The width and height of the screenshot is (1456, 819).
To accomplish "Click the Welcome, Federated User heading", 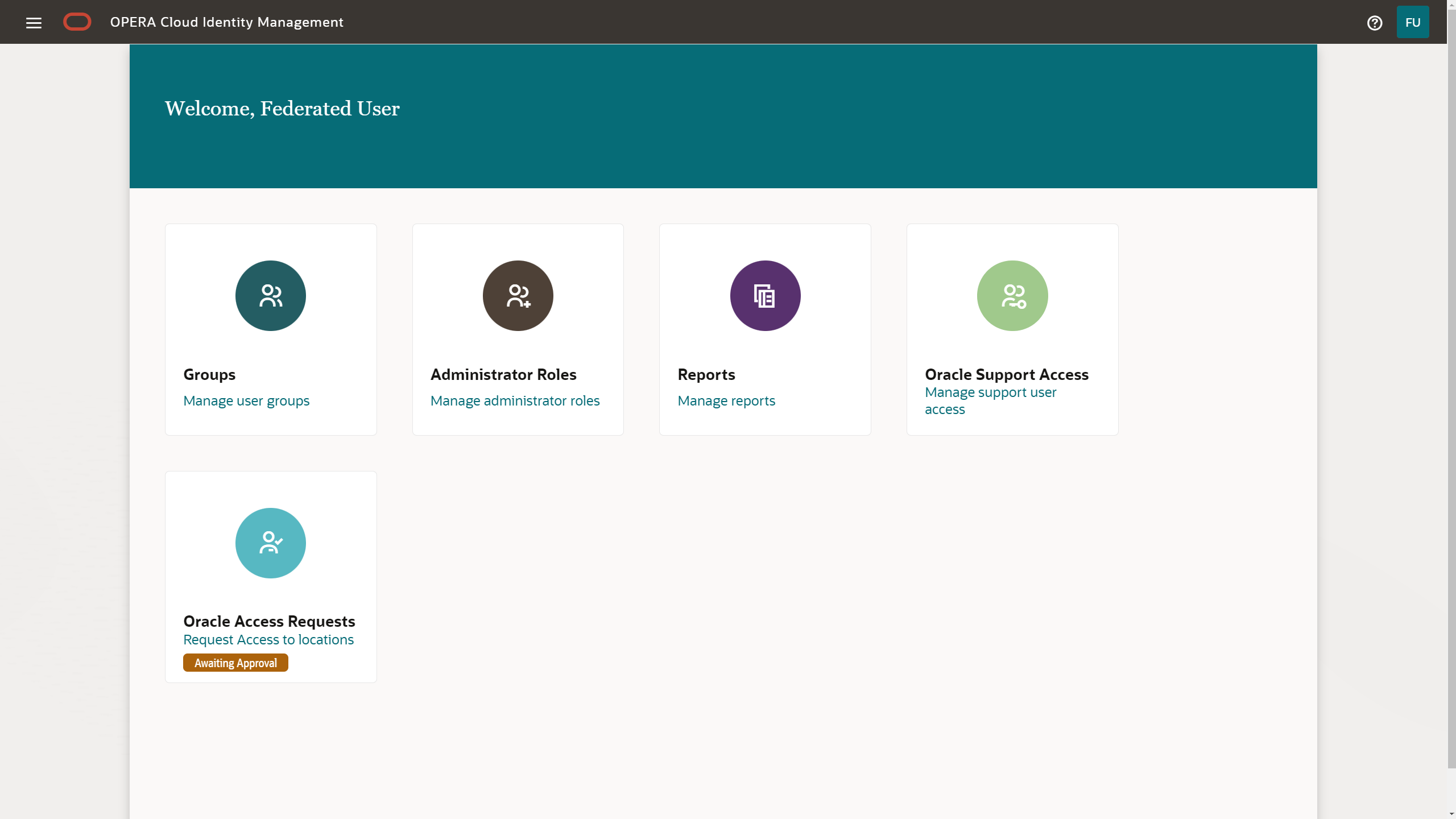I will click(x=282, y=109).
